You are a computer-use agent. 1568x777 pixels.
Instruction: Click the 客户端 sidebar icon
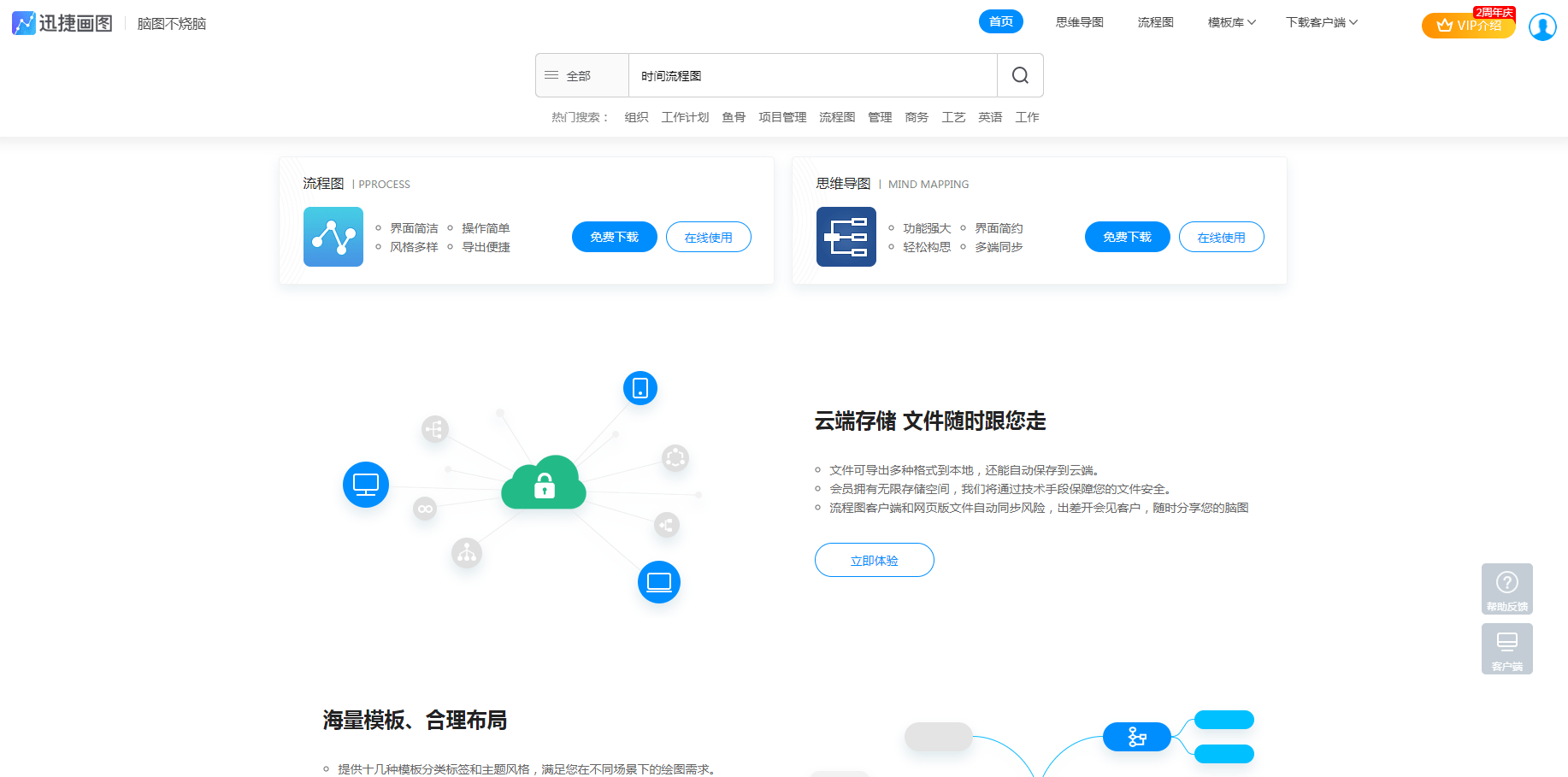[x=1506, y=649]
